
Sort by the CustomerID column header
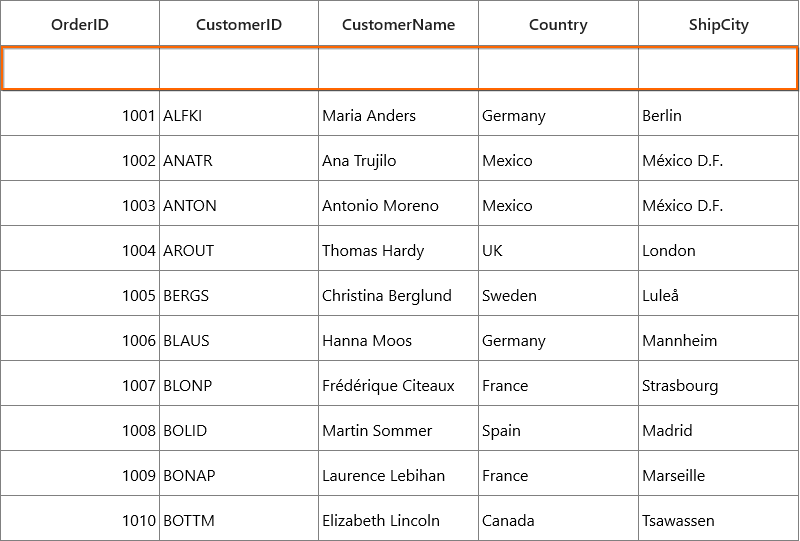[x=239, y=23]
